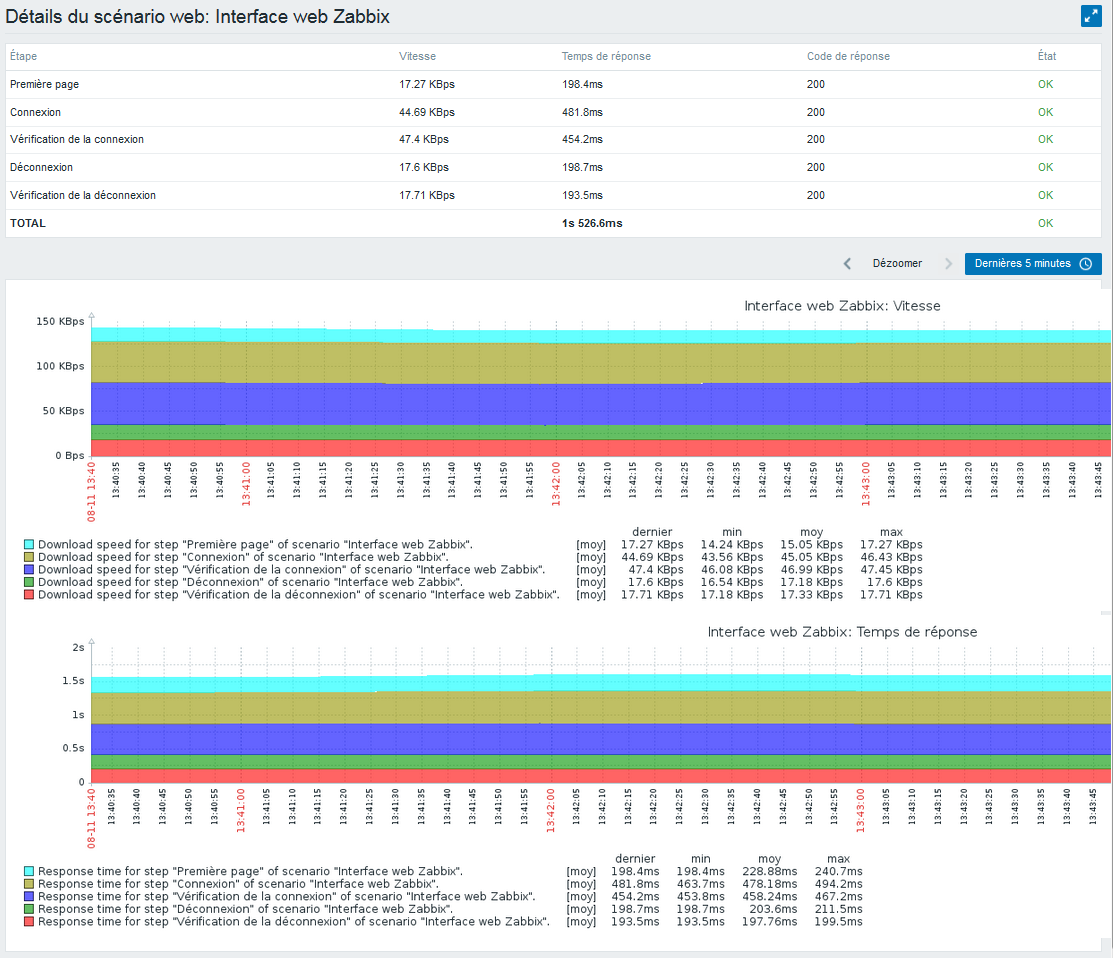Click cyan swatch for Download speed "Première page"
The height and width of the screenshot is (958, 1113).
click(x=28, y=545)
